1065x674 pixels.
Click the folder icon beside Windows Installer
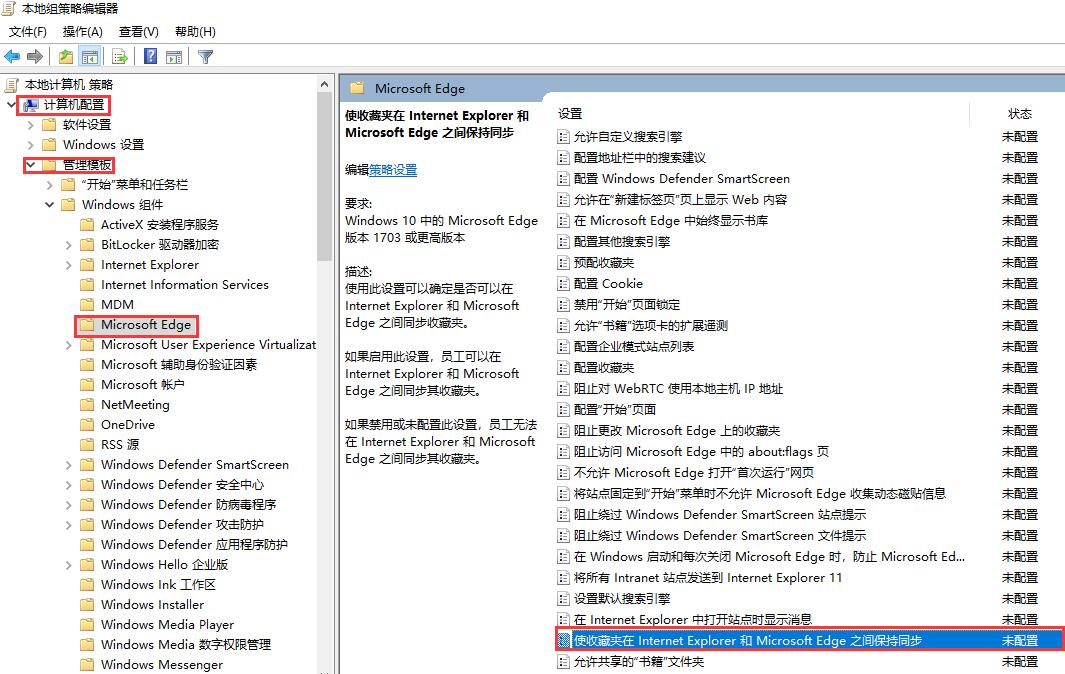tap(87, 605)
